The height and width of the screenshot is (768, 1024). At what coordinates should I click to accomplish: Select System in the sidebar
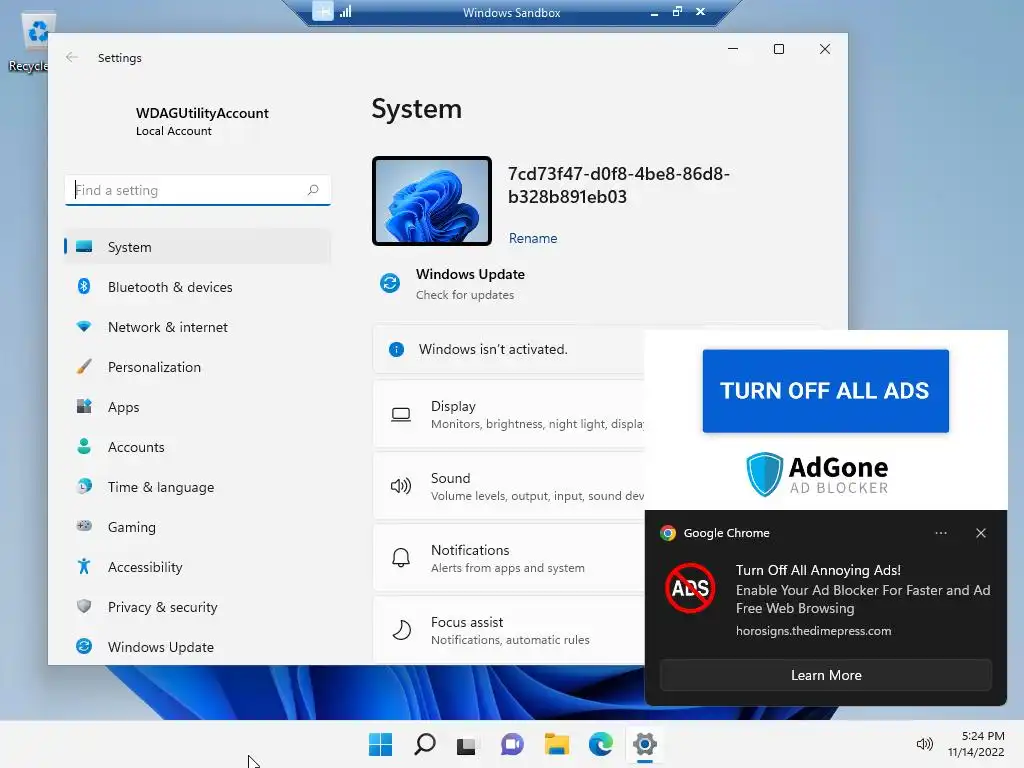click(197, 247)
